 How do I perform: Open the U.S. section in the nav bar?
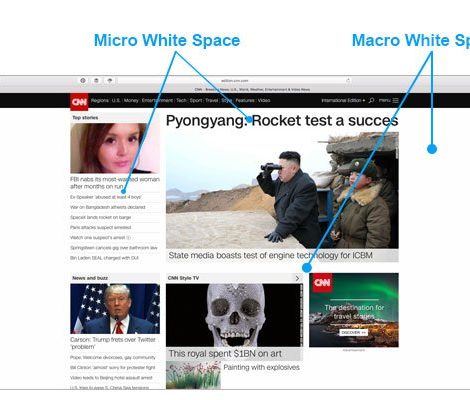[x=116, y=100]
